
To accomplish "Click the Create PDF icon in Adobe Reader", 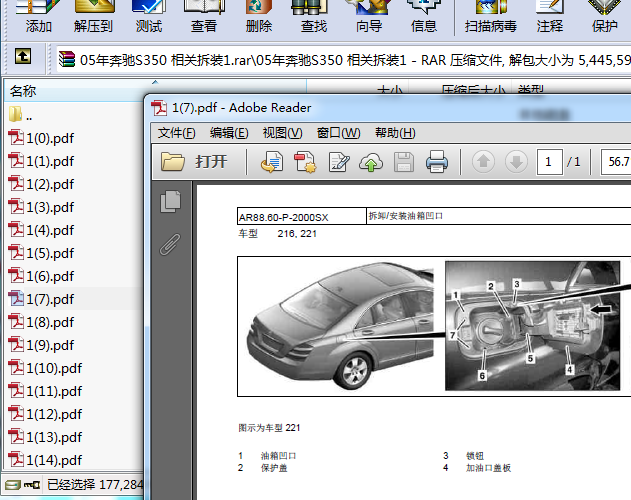I will point(305,162).
